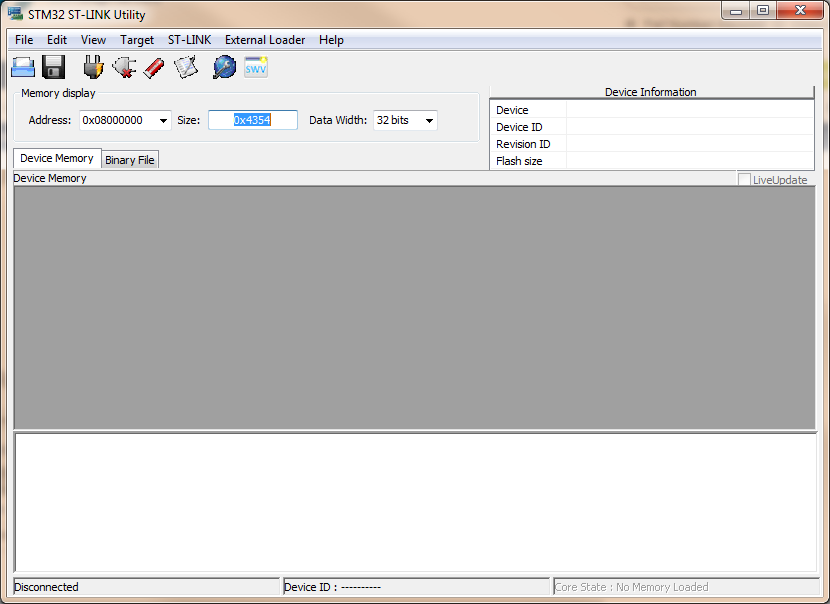
Task: Click the Device ID row label
Action: (x=519, y=127)
